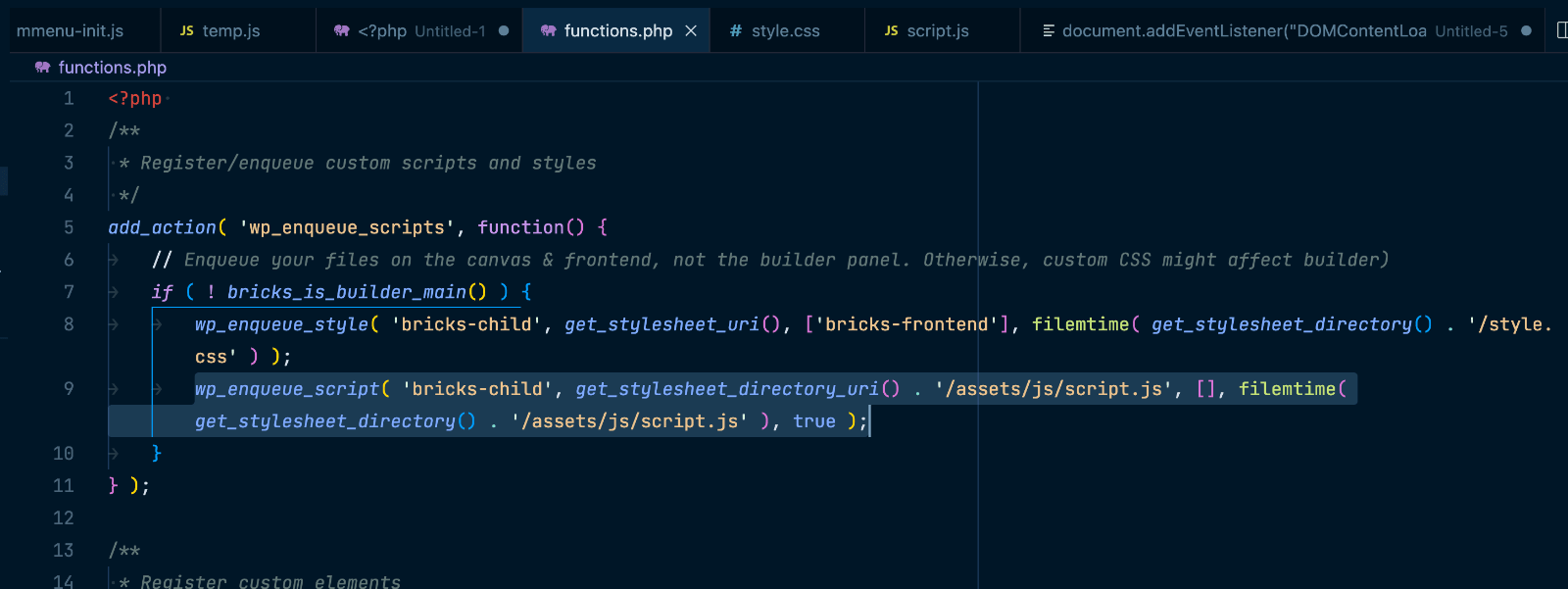Open the style.css tab

point(787,30)
